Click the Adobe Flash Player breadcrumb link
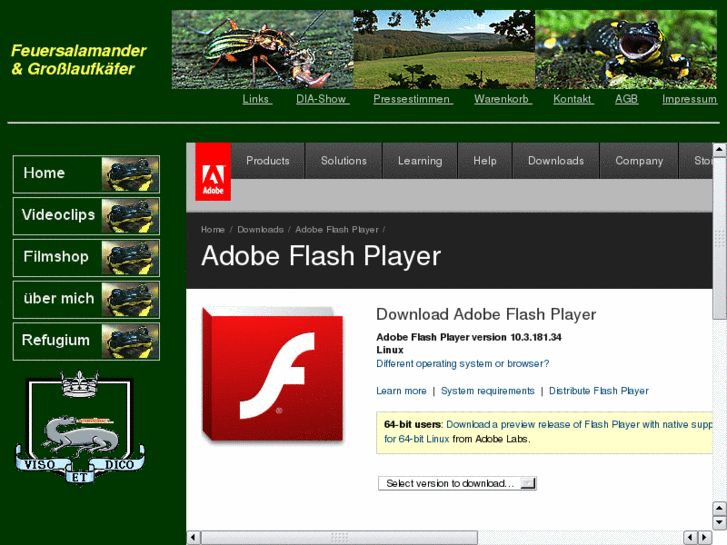 tap(337, 230)
